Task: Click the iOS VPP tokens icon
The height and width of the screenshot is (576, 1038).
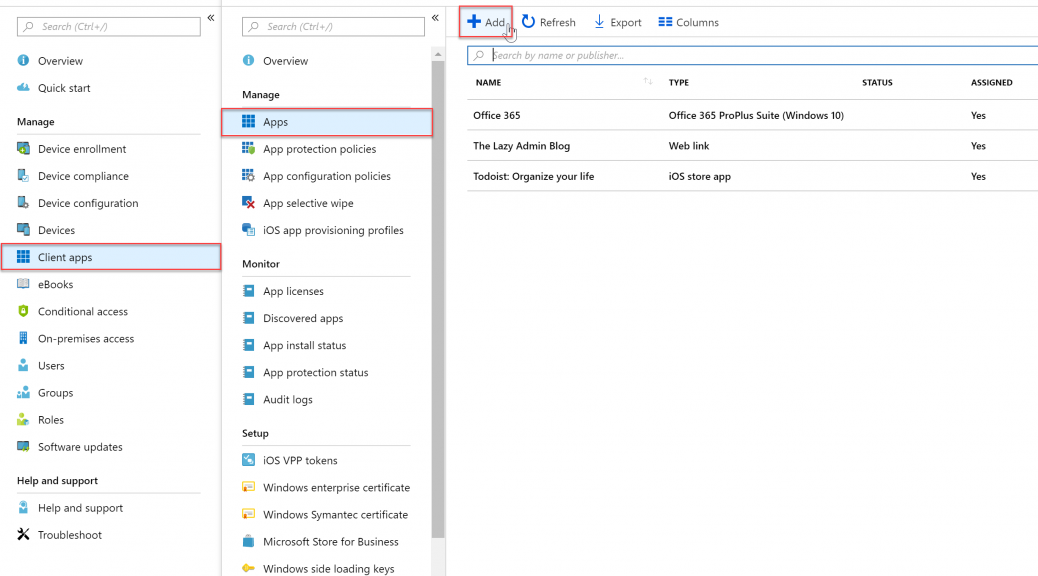Action: (x=248, y=461)
